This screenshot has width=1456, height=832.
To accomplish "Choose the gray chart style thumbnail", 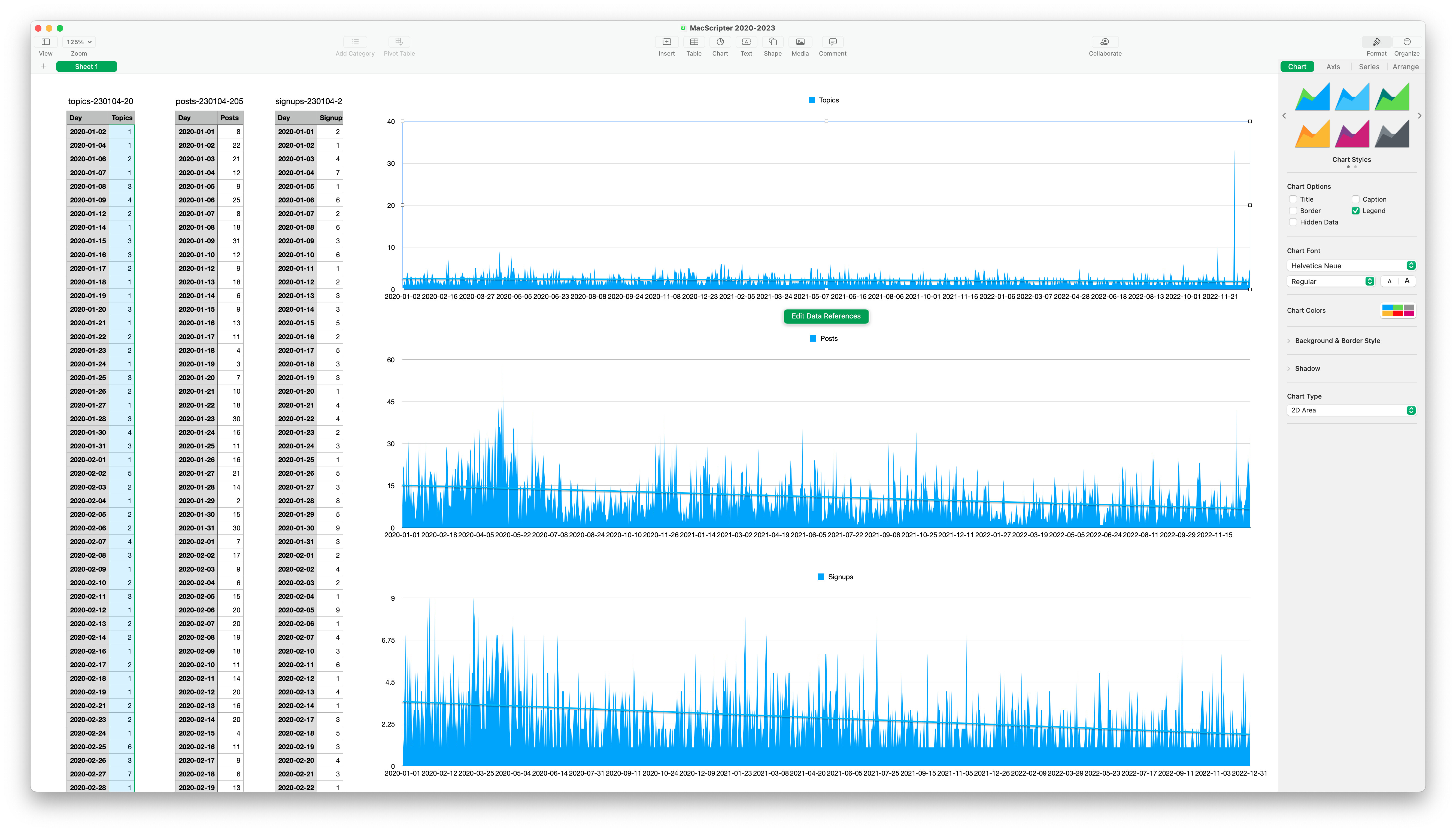I will coord(1392,134).
